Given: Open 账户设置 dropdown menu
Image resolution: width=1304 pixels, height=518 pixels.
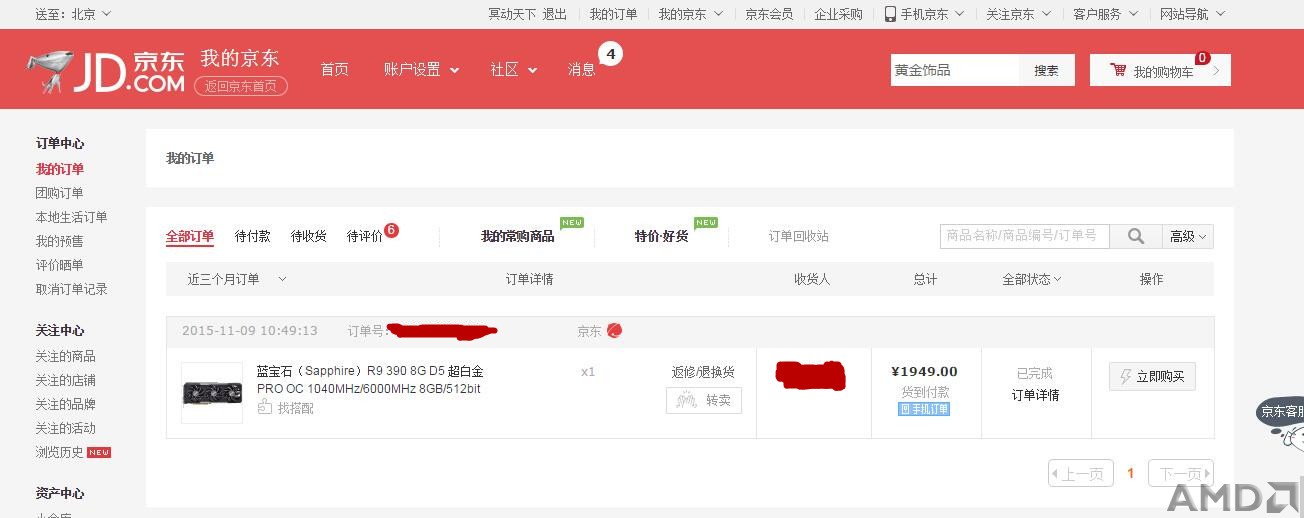Looking at the screenshot, I should [421, 69].
